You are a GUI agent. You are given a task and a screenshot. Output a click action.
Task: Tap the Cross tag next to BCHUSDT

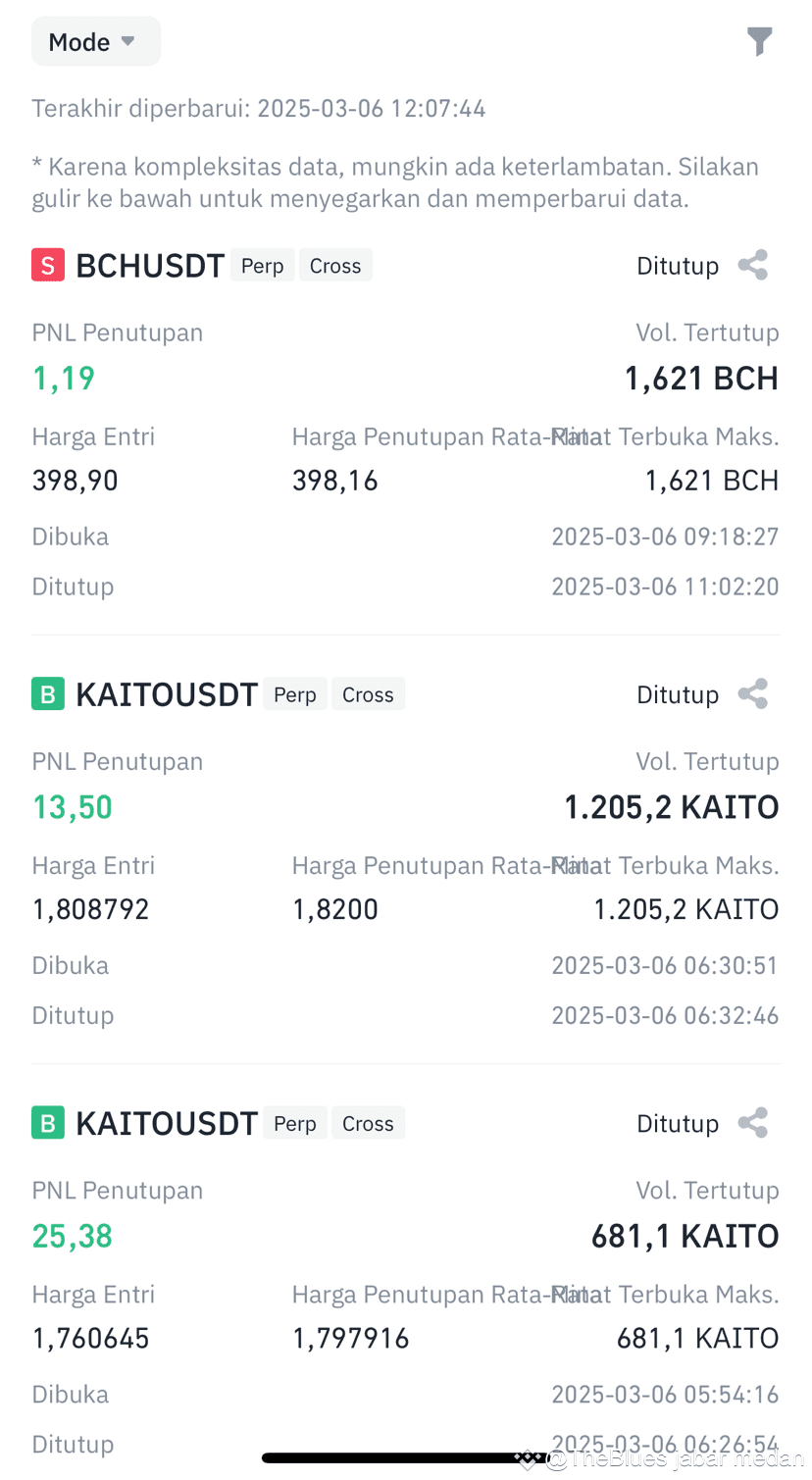coord(335,266)
